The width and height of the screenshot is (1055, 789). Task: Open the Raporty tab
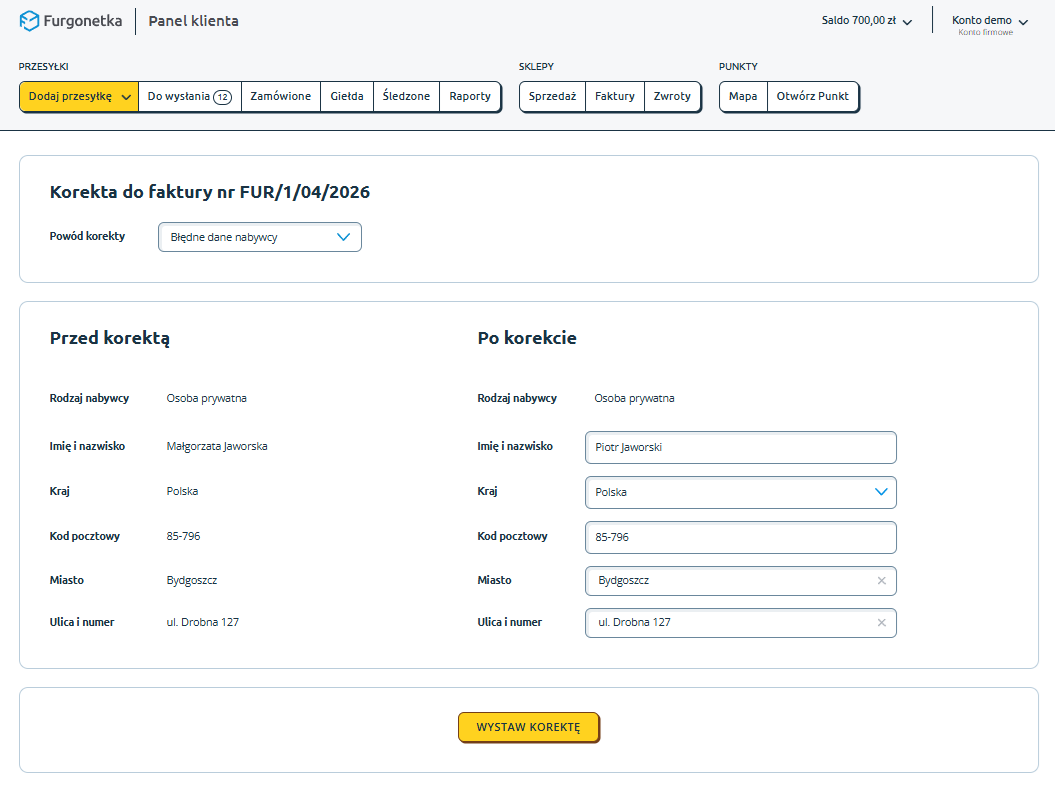coord(470,97)
